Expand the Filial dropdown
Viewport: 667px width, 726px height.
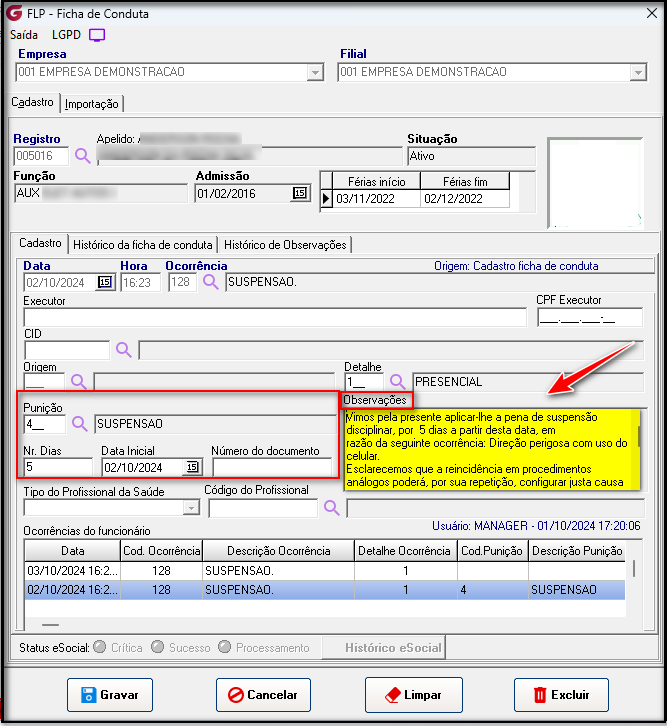click(638, 73)
